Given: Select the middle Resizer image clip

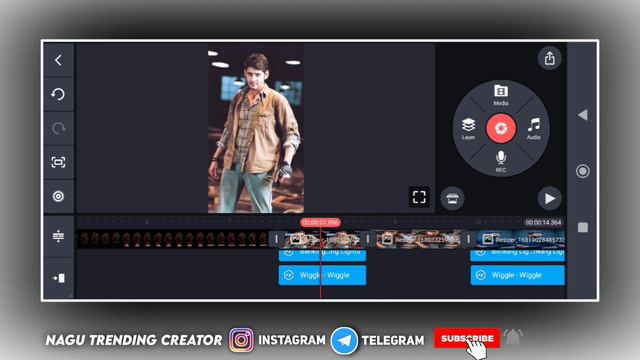Looking at the screenshot, I should tap(418, 239).
